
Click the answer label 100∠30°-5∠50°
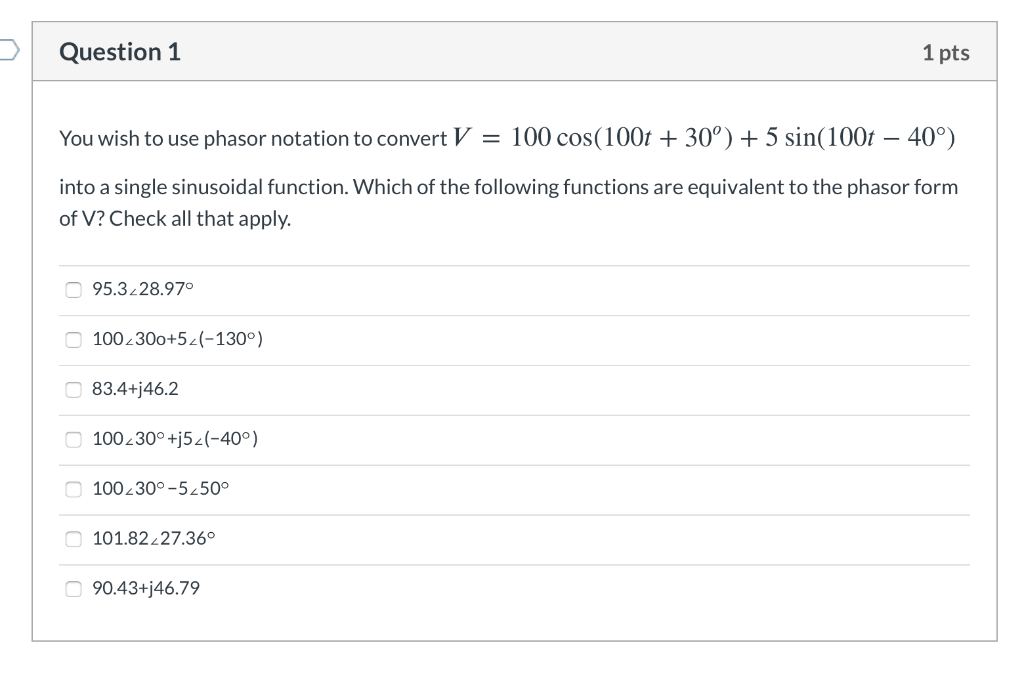160,488
